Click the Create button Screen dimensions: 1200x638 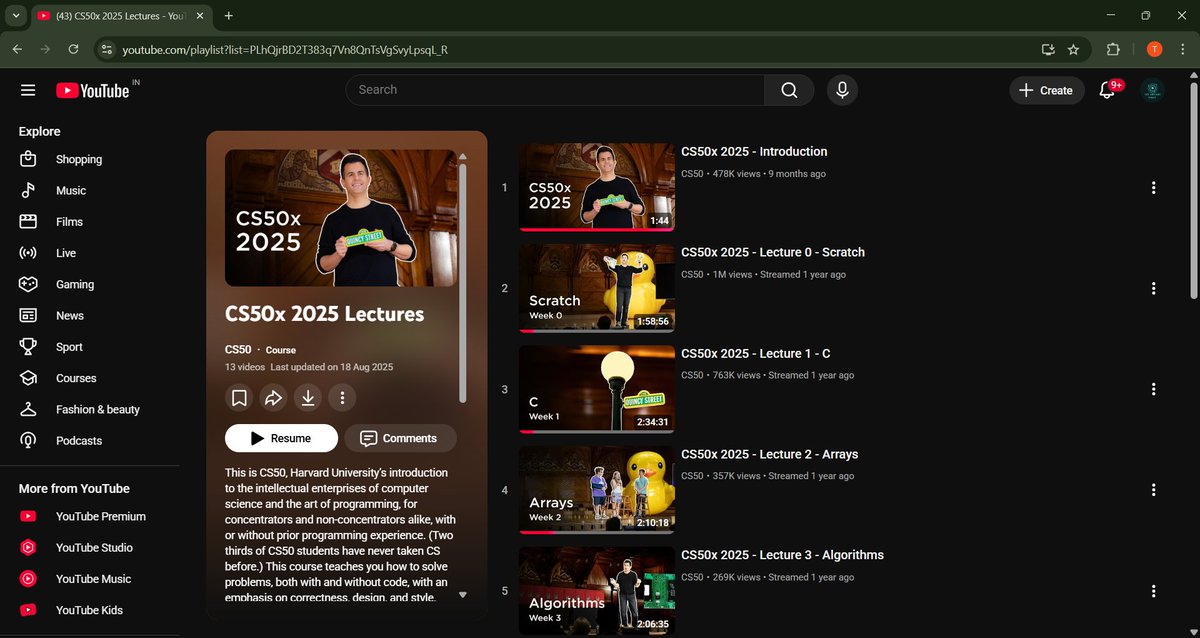coord(1046,90)
